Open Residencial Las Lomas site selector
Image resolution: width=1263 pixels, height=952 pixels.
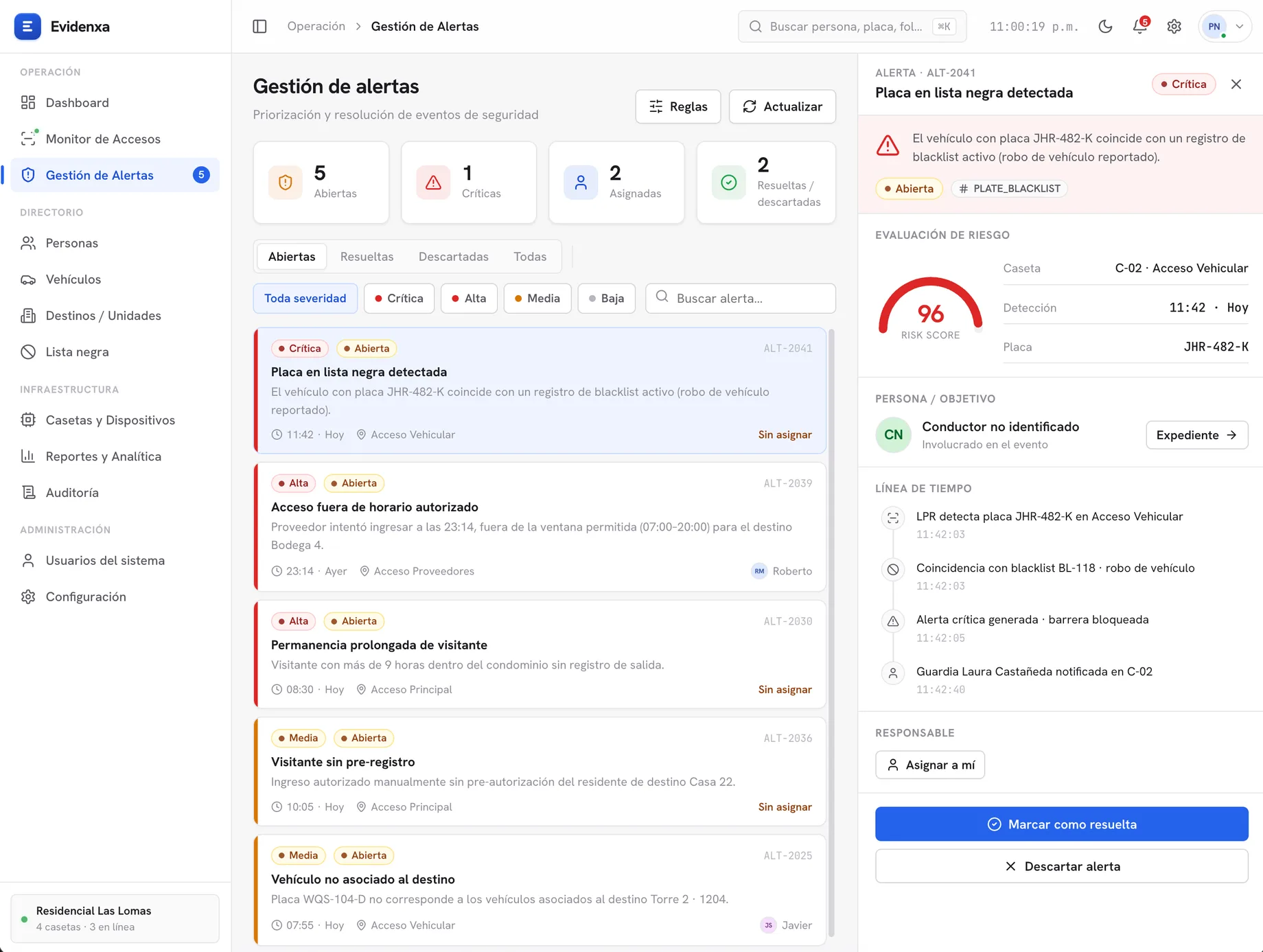tap(115, 918)
